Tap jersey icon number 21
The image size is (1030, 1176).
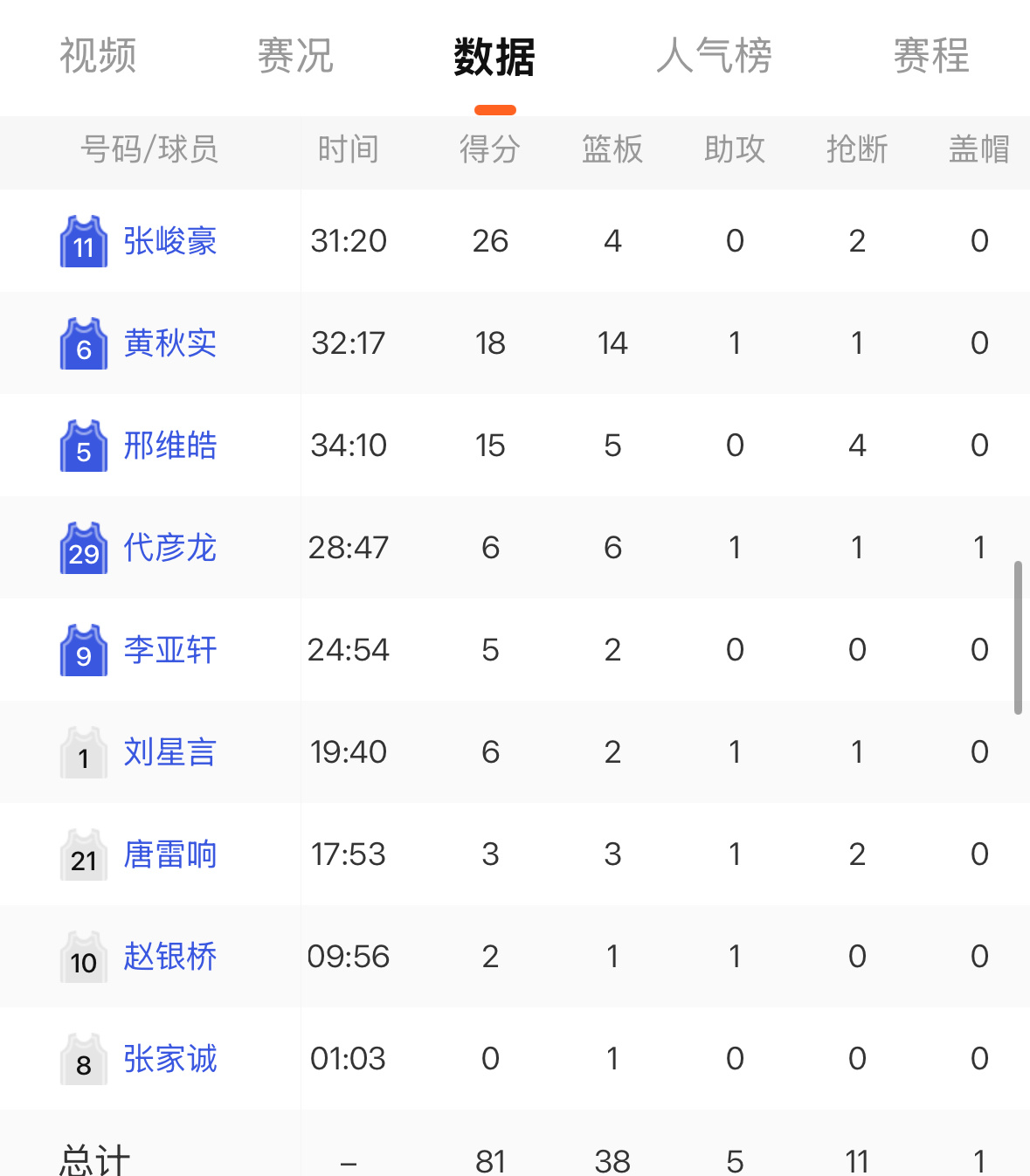(84, 854)
